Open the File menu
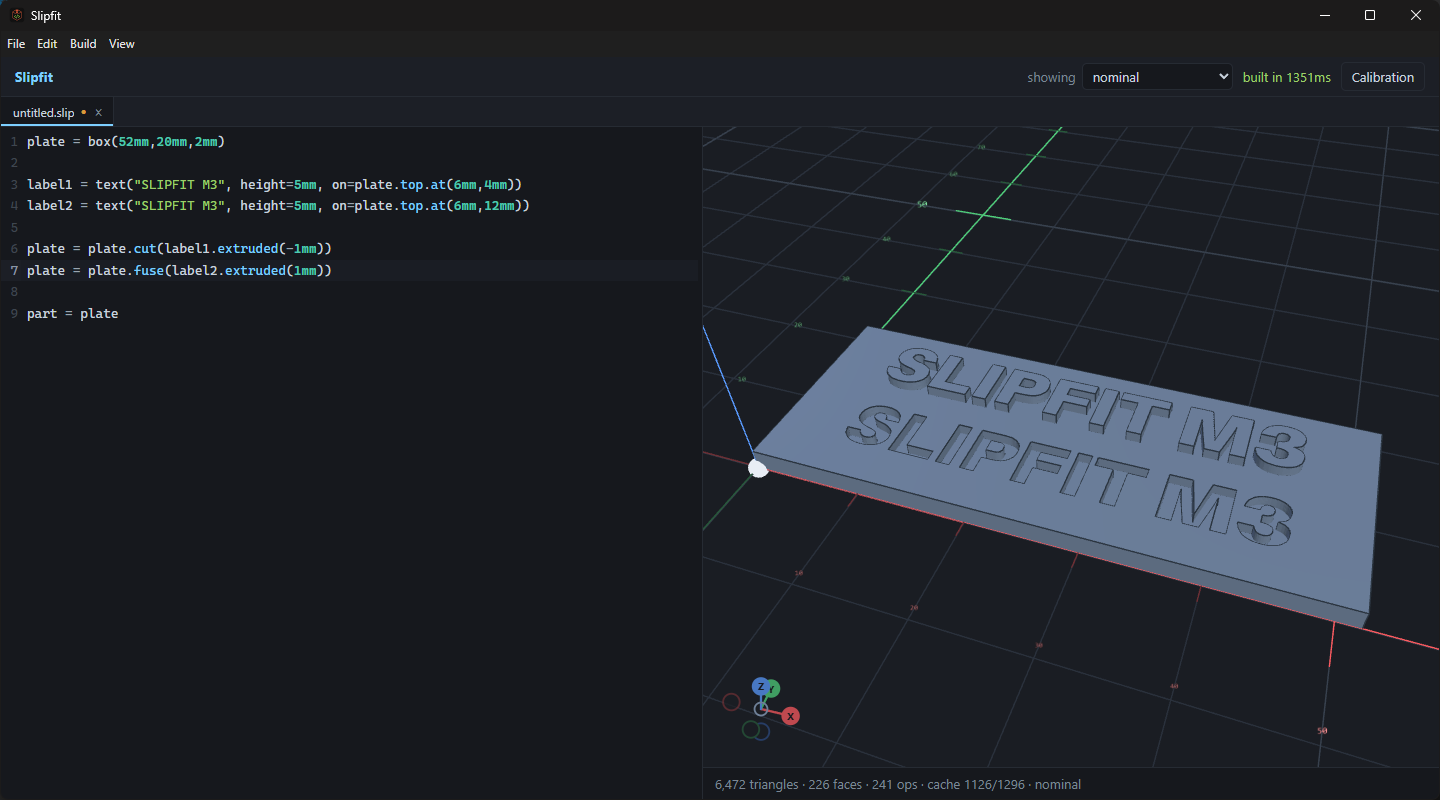The width and height of the screenshot is (1440, 800). 16,44
